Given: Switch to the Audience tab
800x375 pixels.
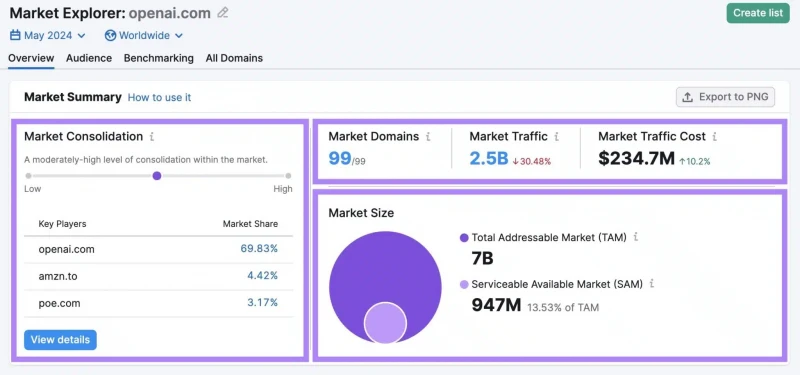Looking at the screenshot, I should (89, 58).
